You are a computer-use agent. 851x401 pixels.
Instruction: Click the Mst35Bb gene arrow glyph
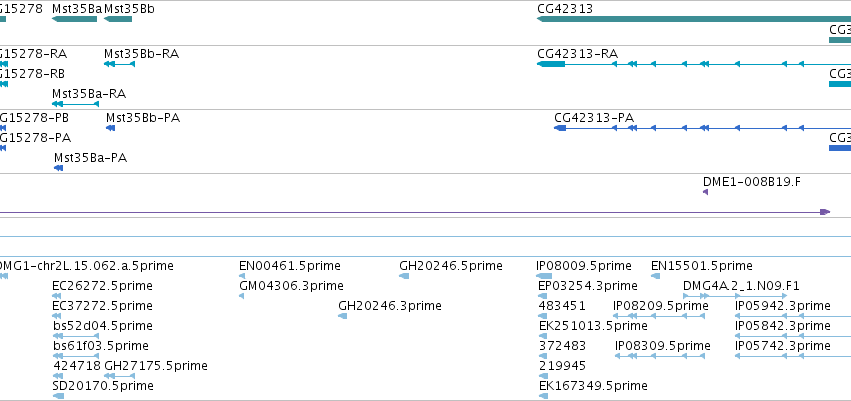click(118, 19)
